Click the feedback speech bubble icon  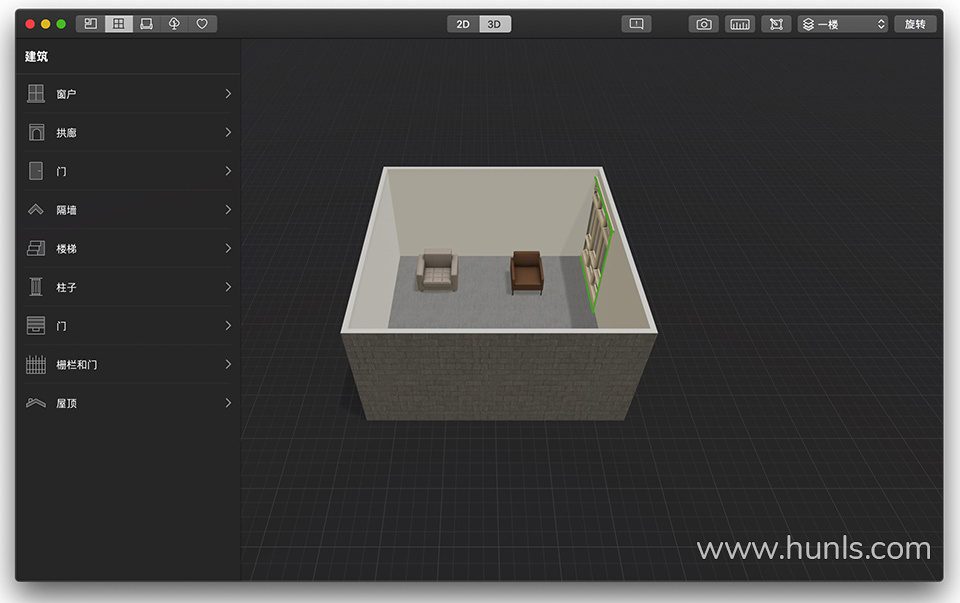point(636,24)
